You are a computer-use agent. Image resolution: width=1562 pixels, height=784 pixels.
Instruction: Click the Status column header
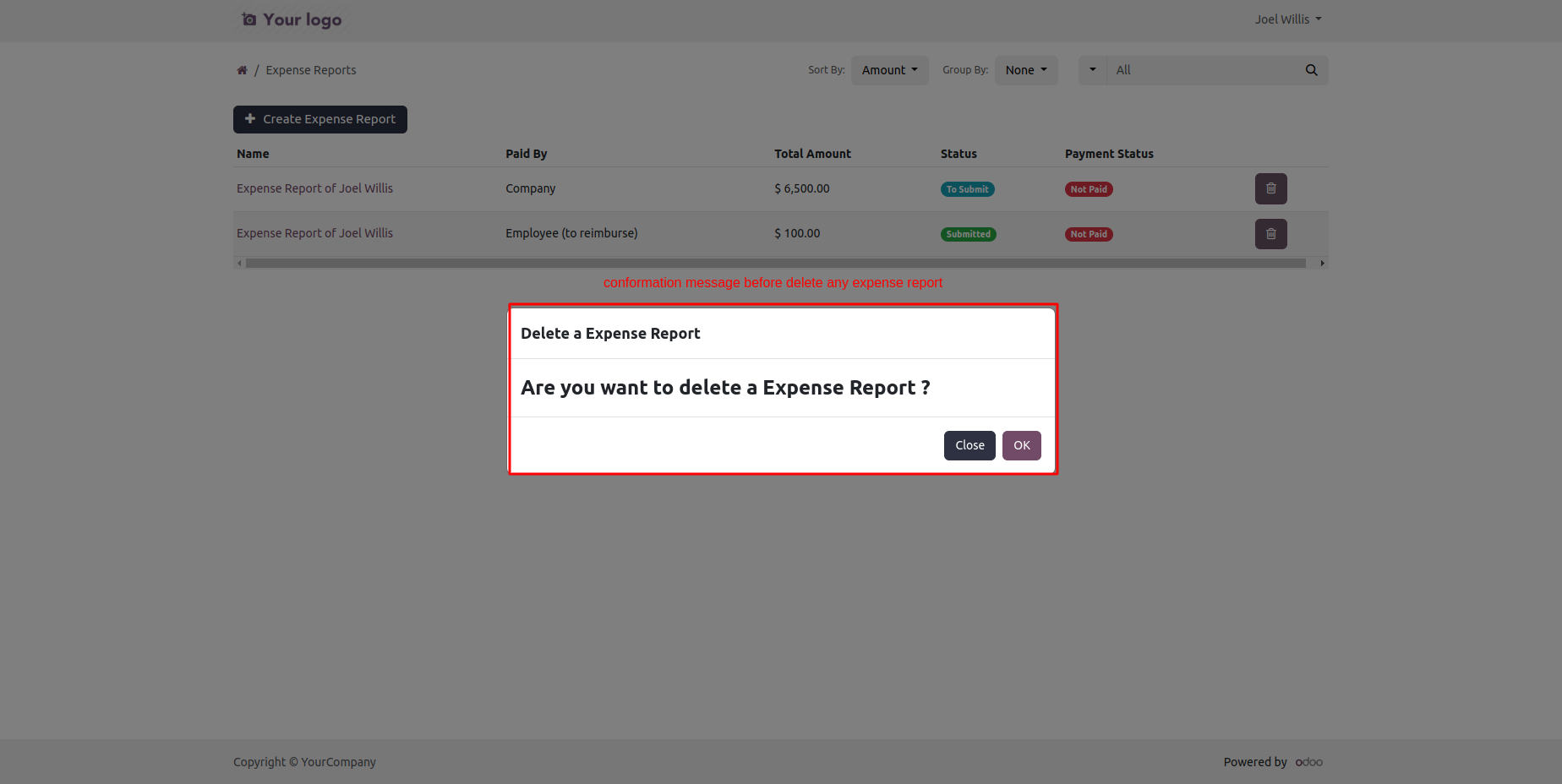(958, 154)
